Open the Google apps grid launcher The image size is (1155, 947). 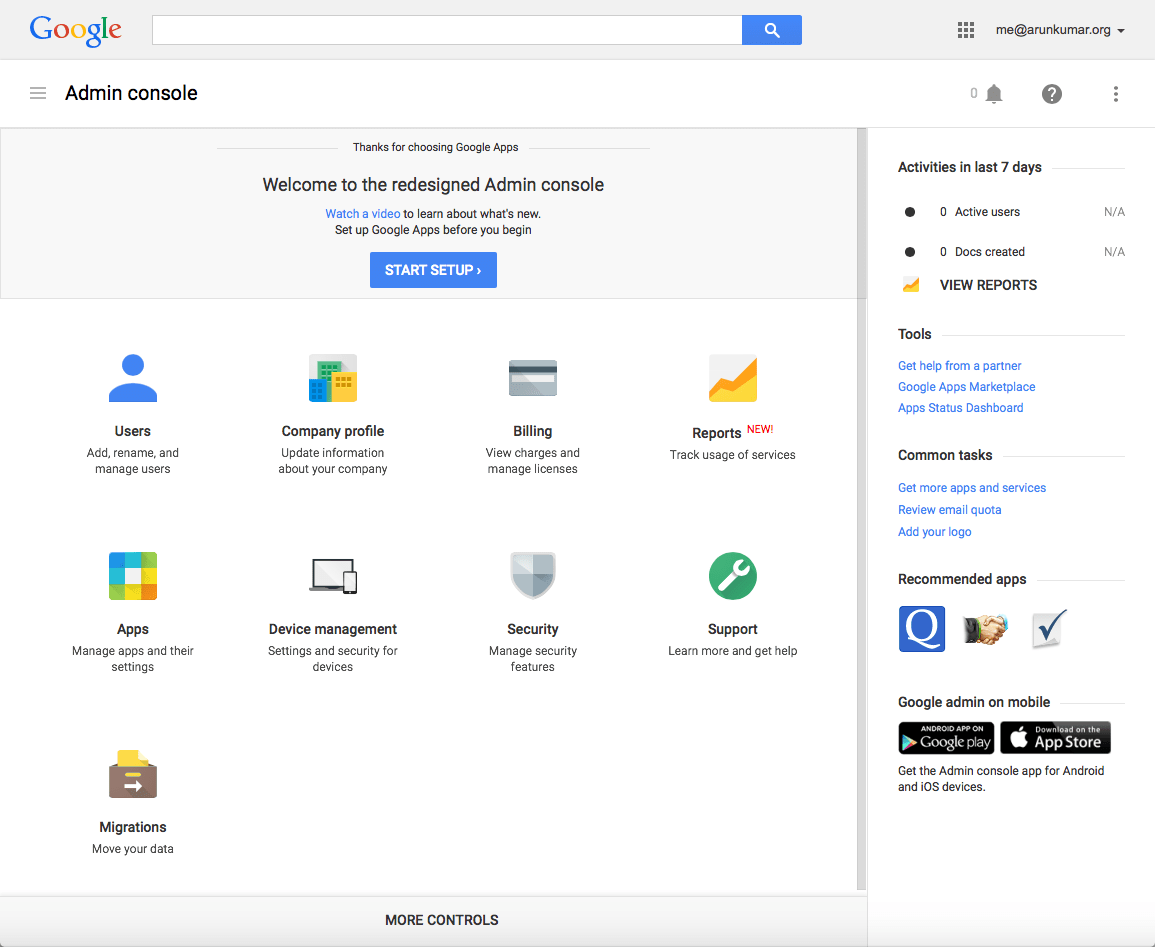point(966,30)
